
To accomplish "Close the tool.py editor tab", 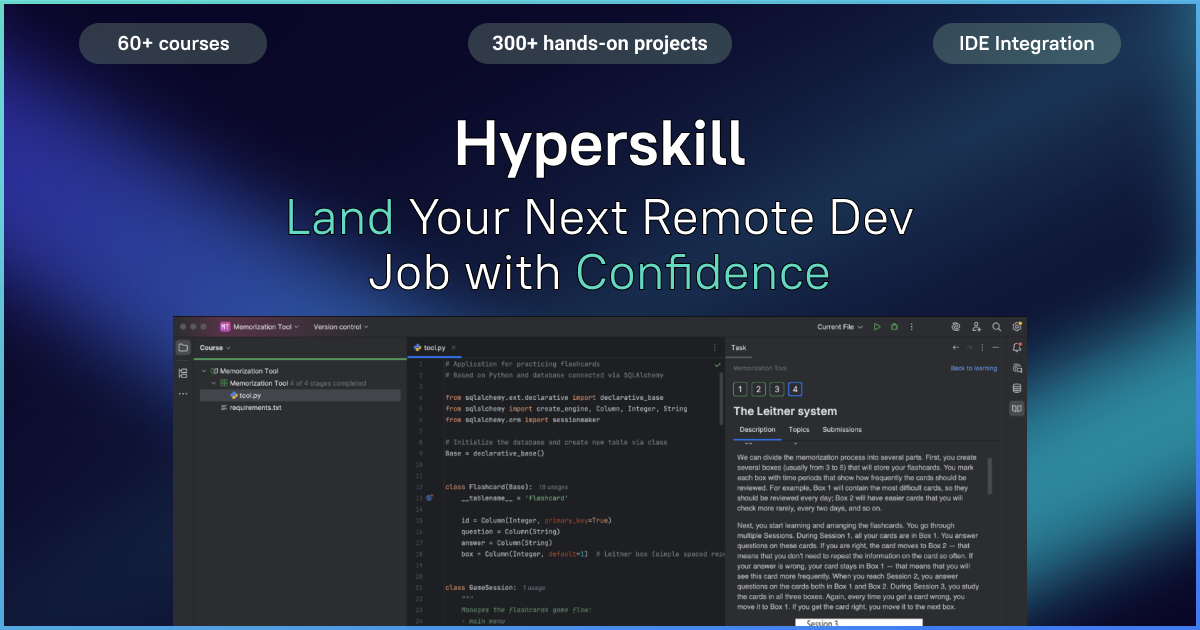I will click(453, 348).
